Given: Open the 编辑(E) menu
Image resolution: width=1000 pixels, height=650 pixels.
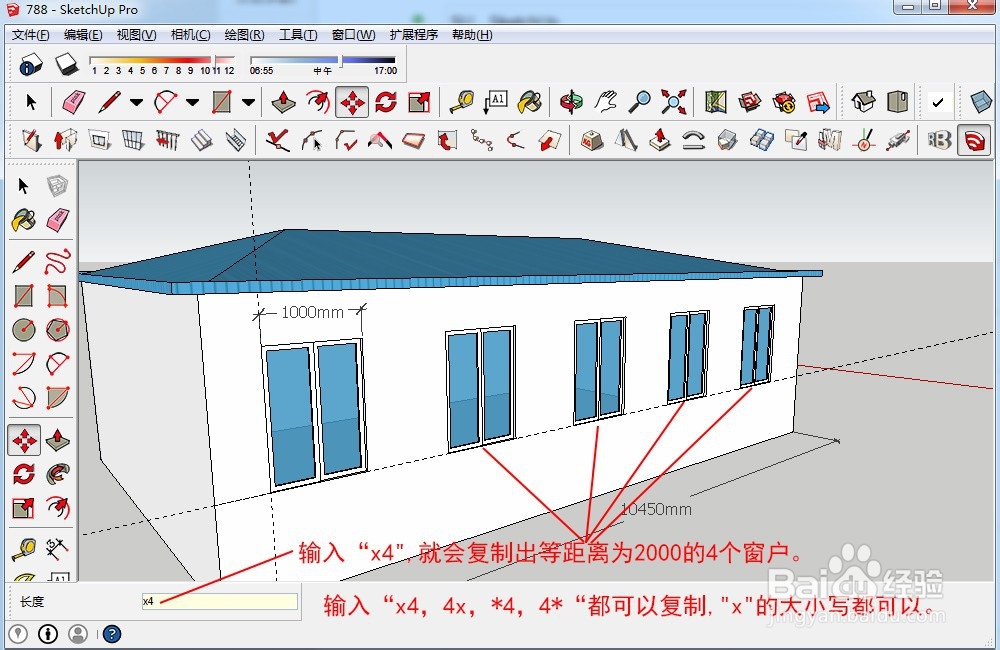Looking at the screenshot, I should click(83, 34).
